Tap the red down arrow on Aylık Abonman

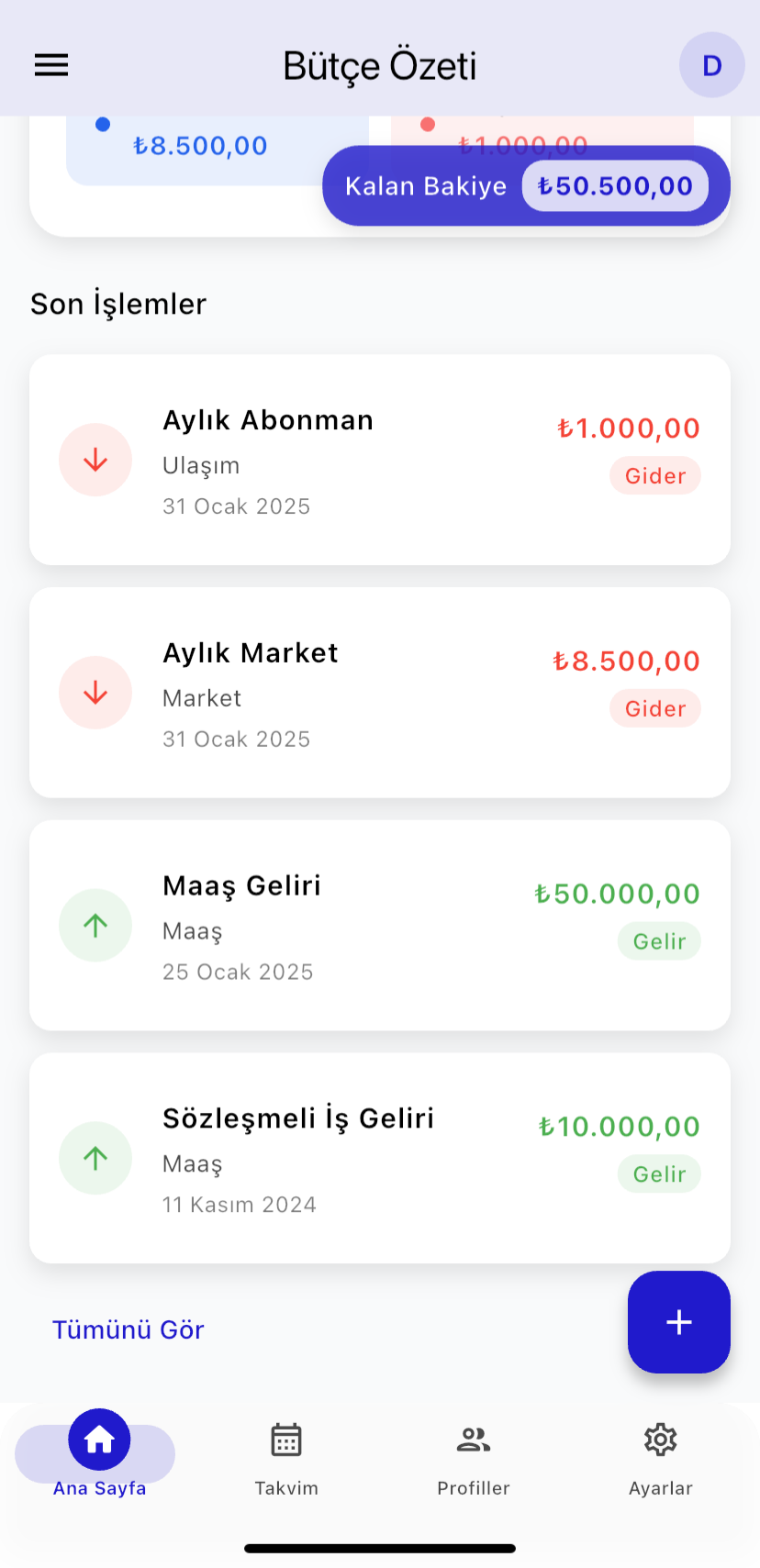pos(95,460)
